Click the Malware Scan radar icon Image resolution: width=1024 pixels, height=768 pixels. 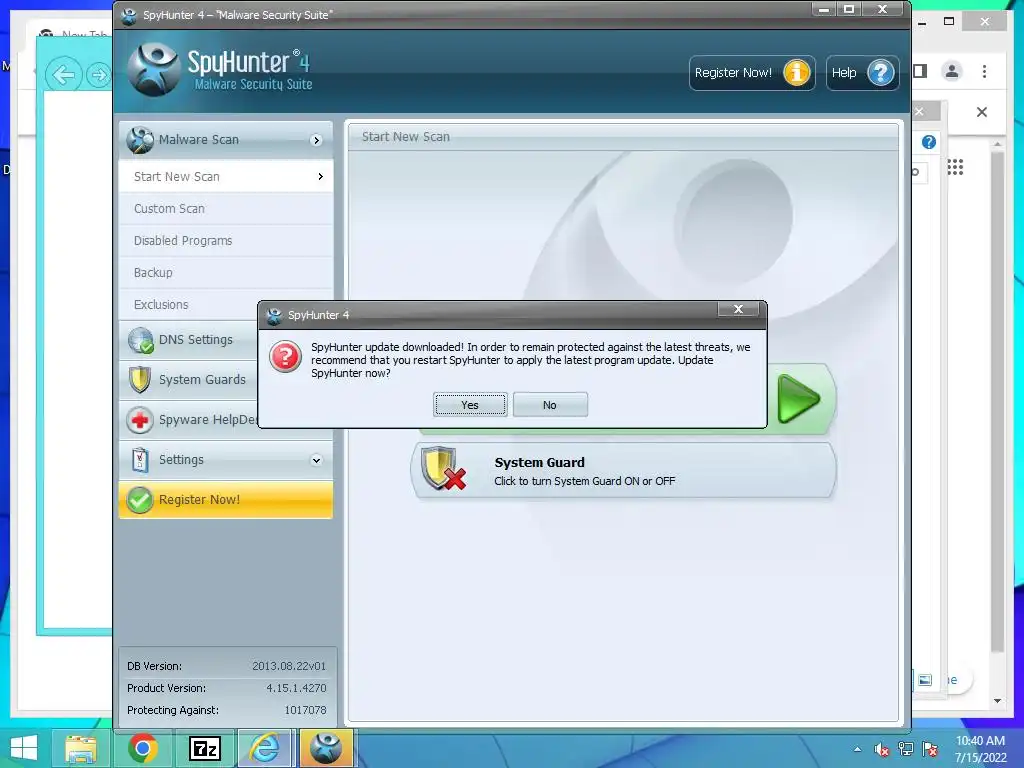tap(140, 140)
